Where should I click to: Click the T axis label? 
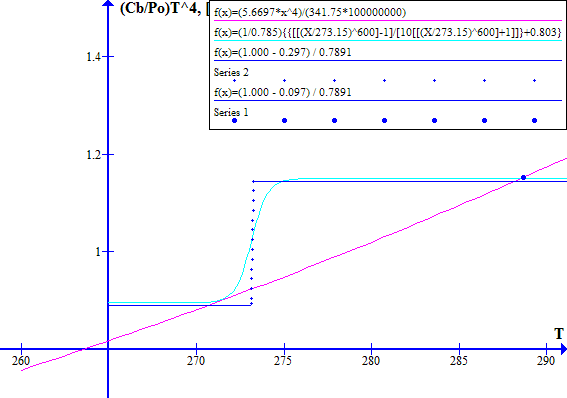pos(559,334)
